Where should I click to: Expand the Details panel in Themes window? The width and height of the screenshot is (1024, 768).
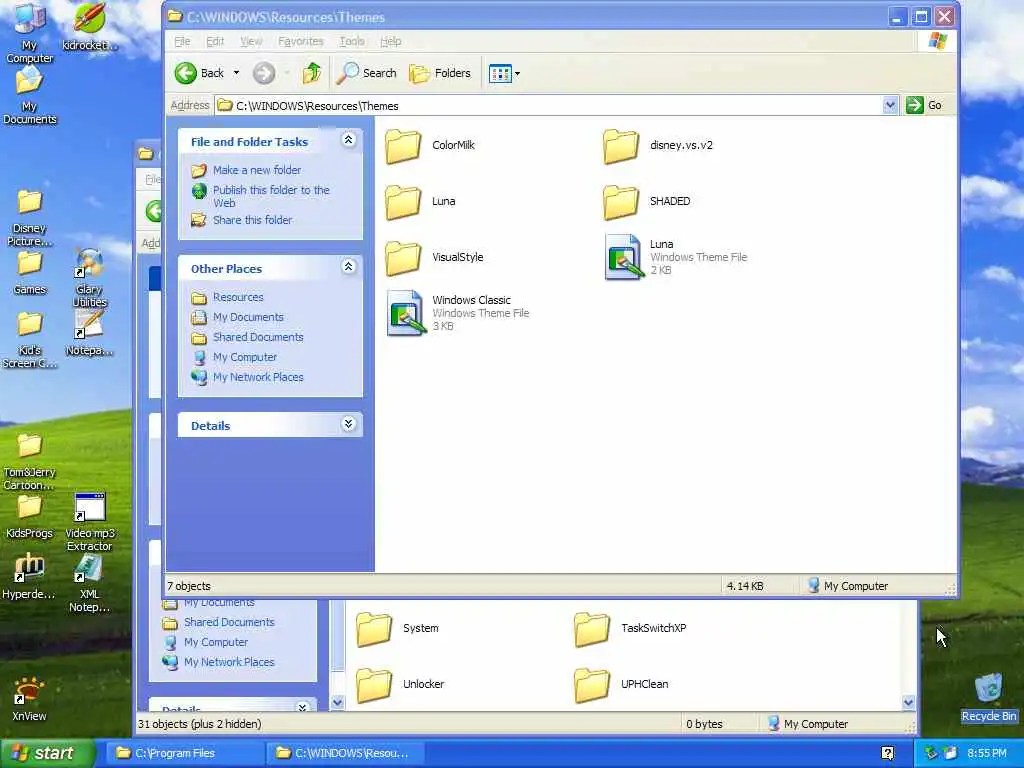point(349,424)
